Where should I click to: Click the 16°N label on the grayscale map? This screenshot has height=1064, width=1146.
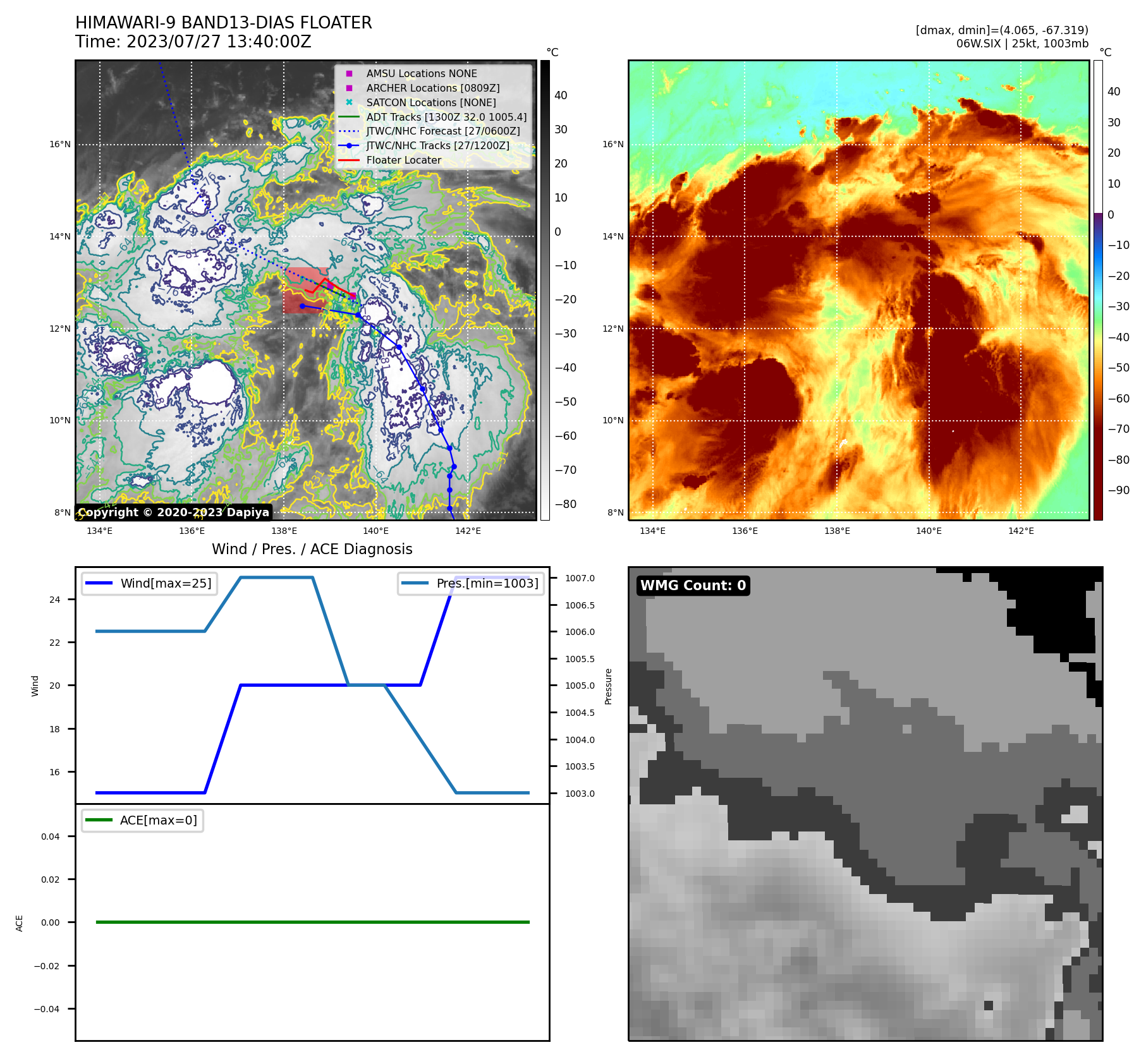(60, 145)
